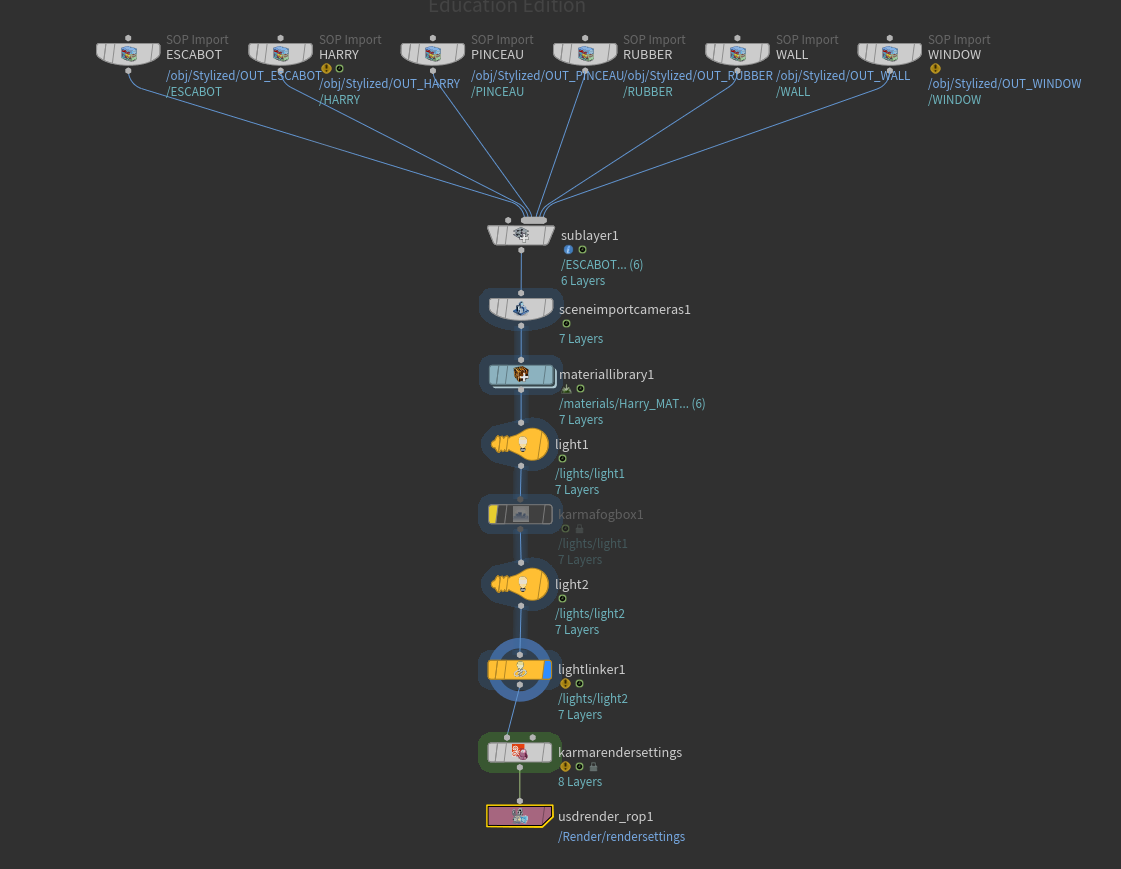Screen dimensions: 1121x869
Task: Select the WALL SOP Import node
Action: 737,54
